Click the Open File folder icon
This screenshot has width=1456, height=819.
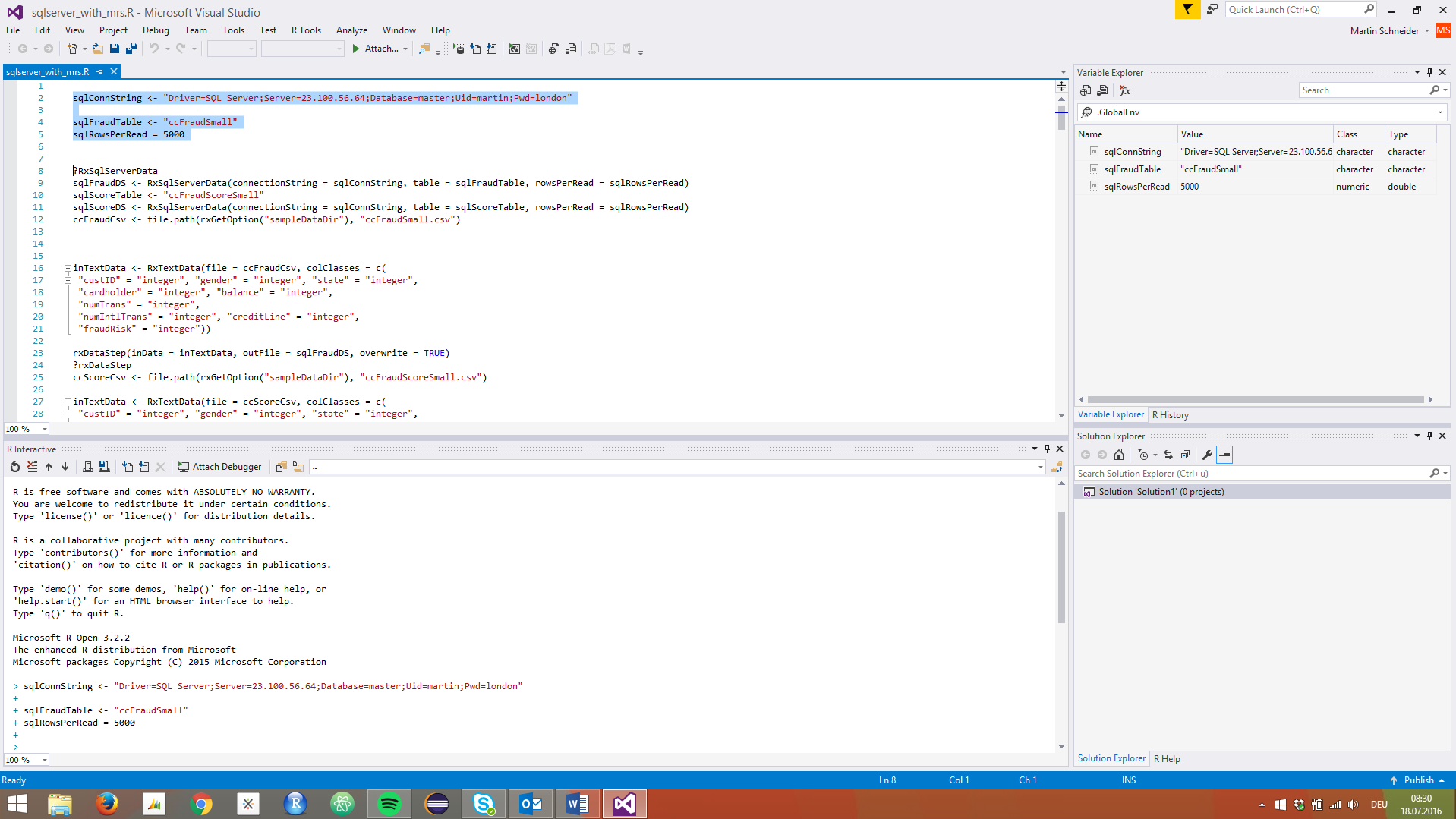click(x=97, y=49)
